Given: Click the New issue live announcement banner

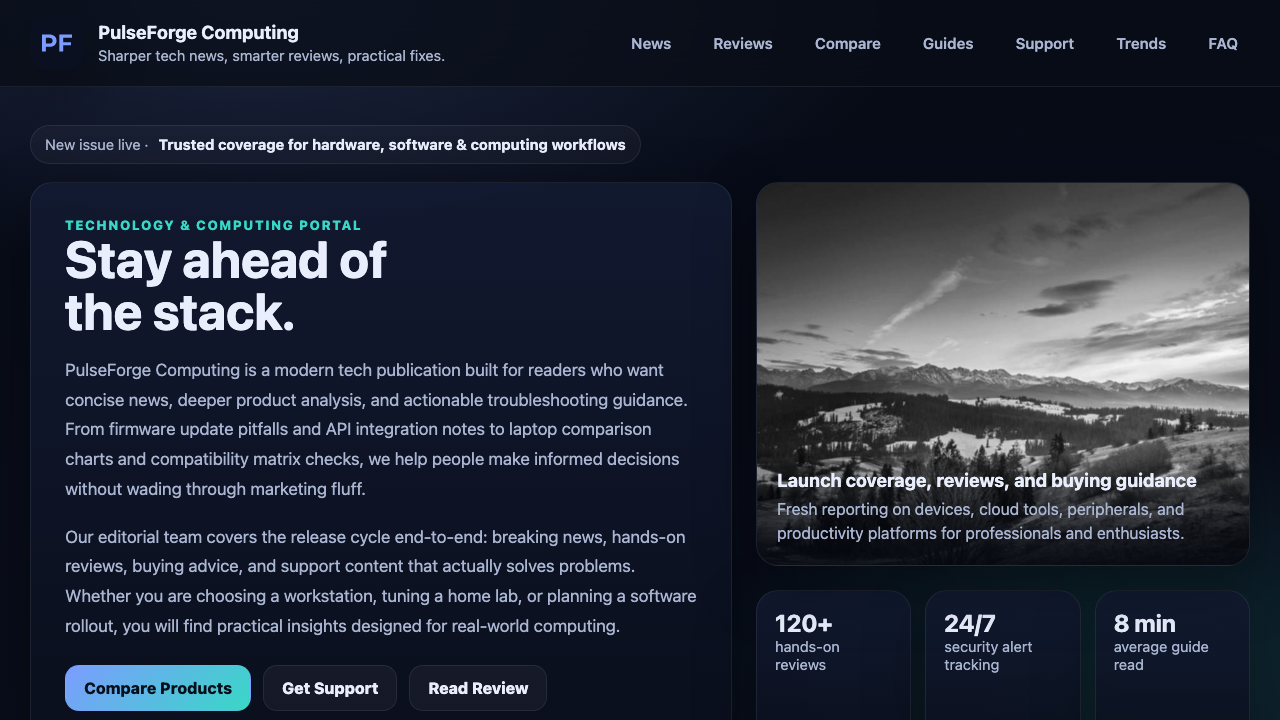Looking at the screenshot, I should coord(335,144).
